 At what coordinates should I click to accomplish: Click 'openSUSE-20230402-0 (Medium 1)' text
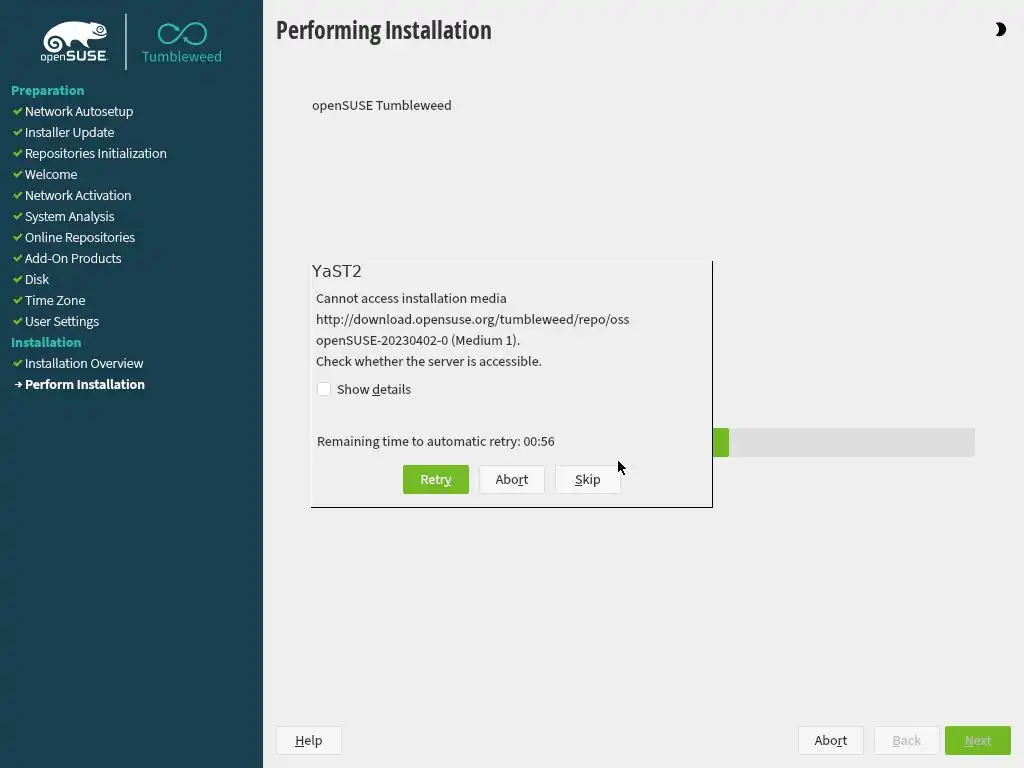(418, 340)
